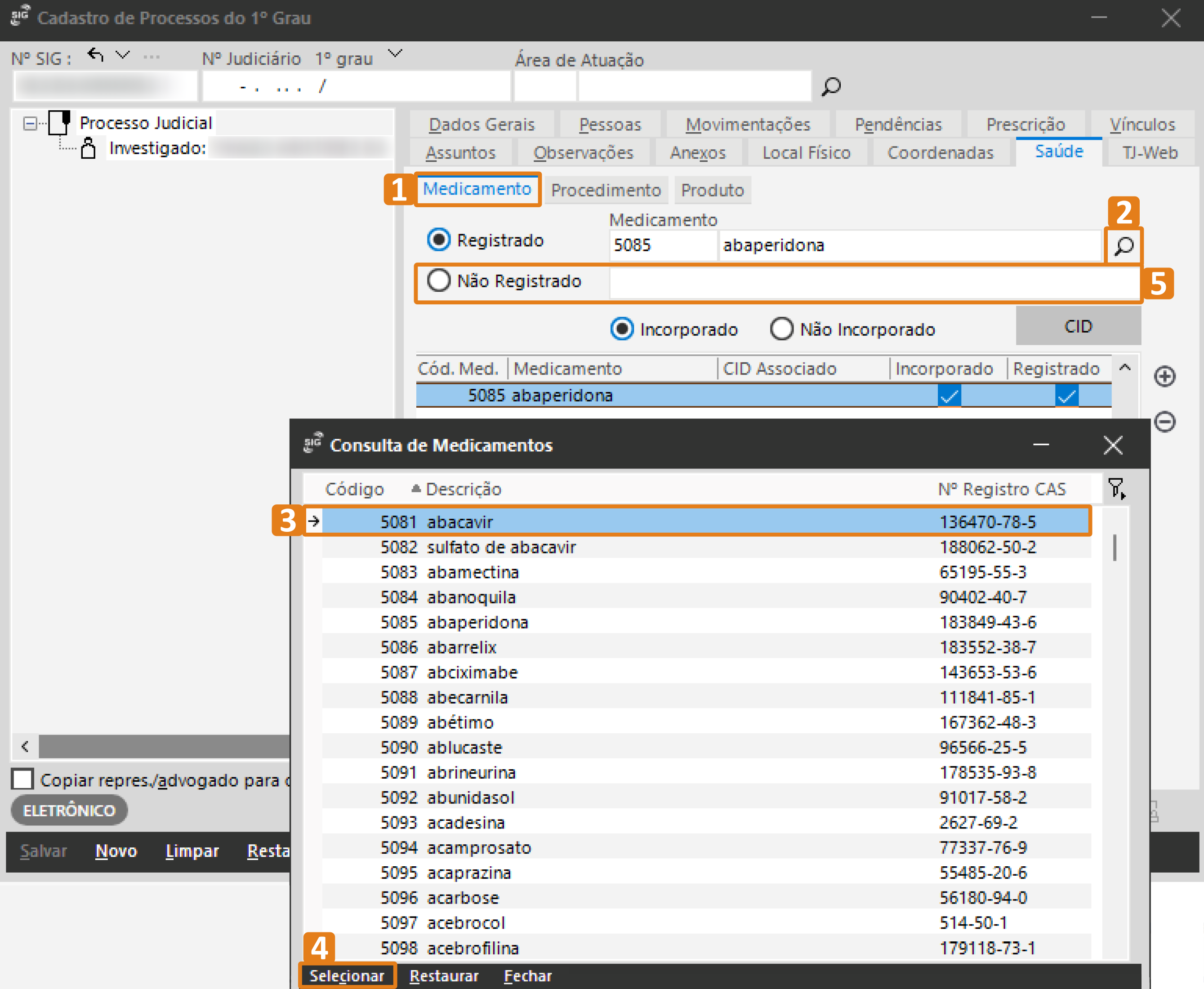1204x989 pixels.
Task: Expand the dropdown chevron next to Nº SIG
Action: 122,55
